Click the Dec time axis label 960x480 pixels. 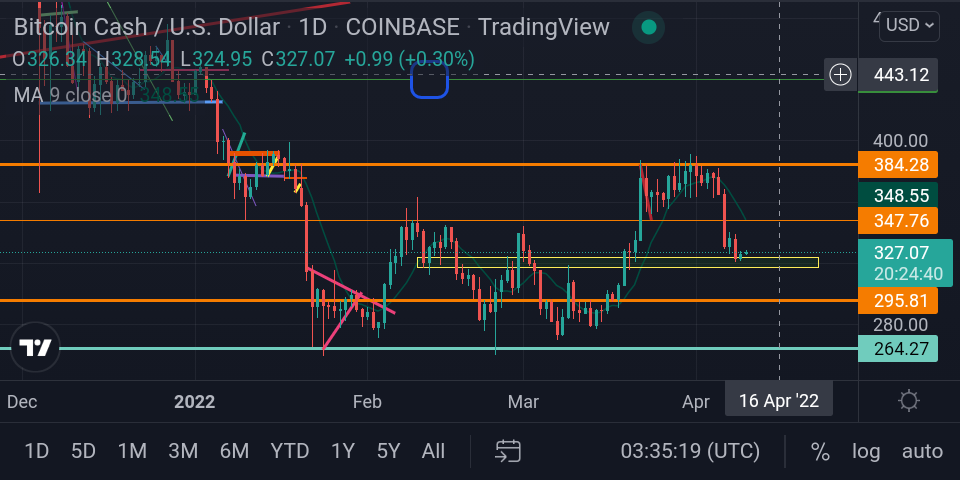pyautogui.click(x=22, y=402)
